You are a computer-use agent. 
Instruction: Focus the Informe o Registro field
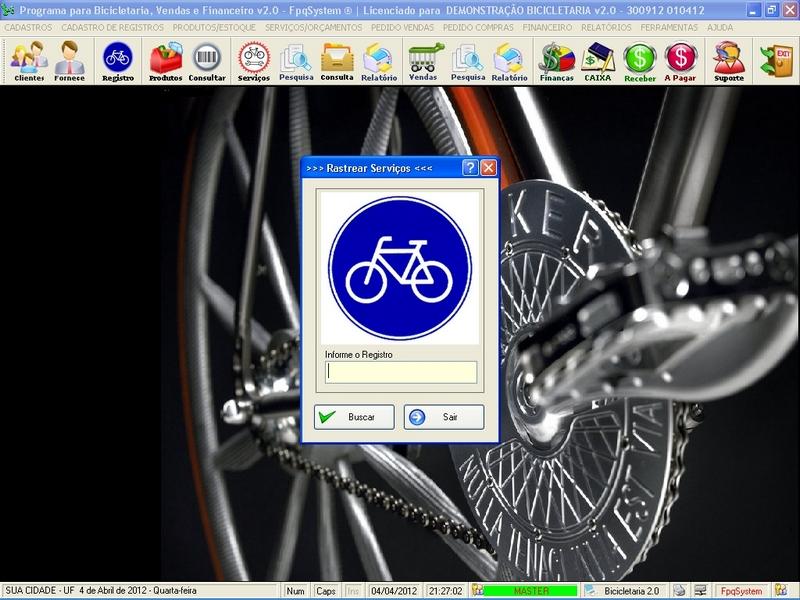click(x=401, y=372)
